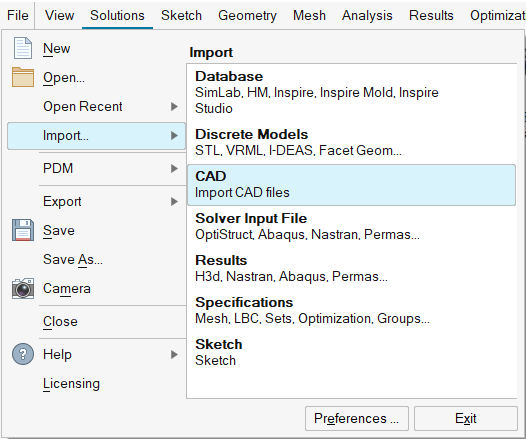Screen dimensions: 526x439
Task: Open the Preferences button
Action: click(357, 418)
